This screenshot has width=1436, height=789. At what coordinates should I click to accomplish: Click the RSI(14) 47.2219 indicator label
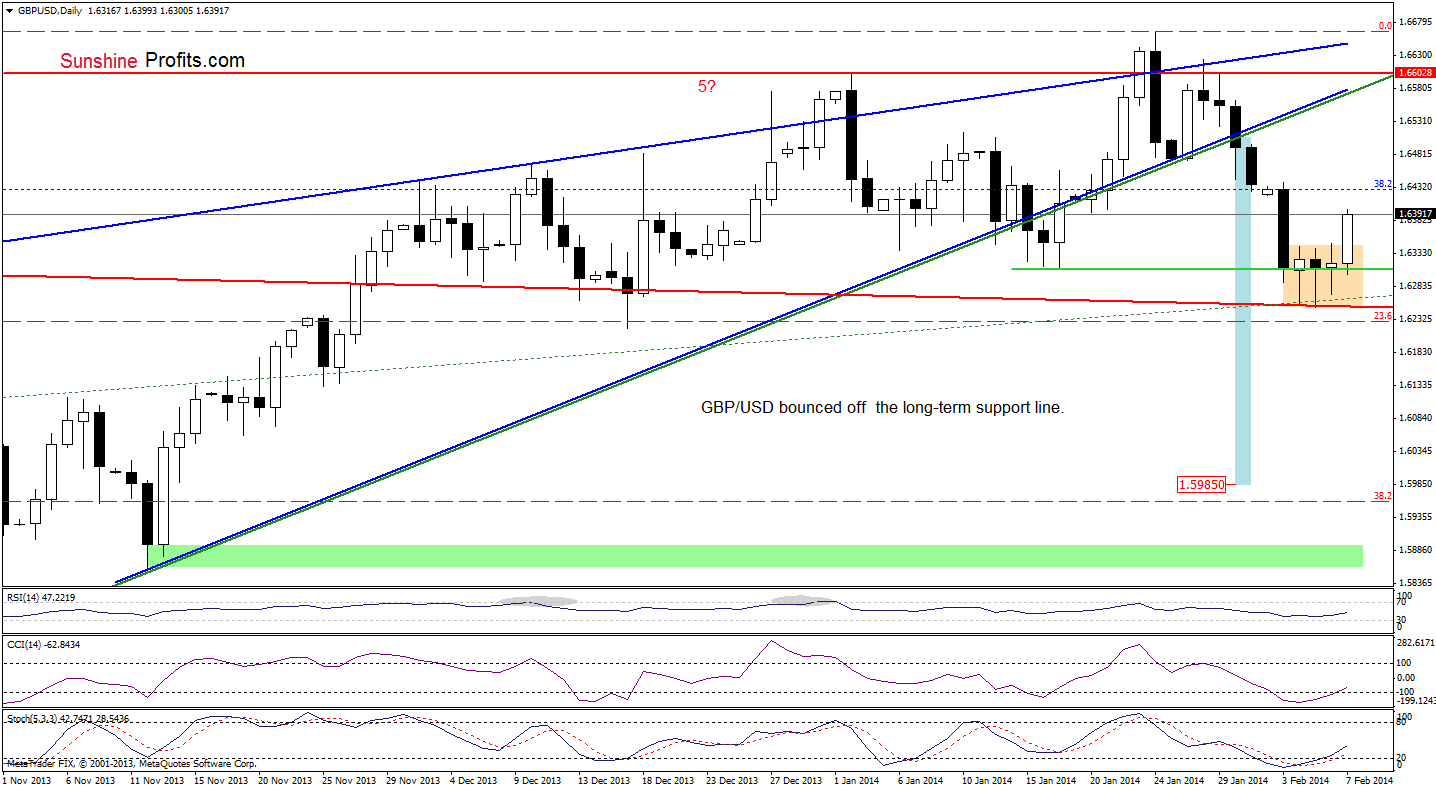click(40, 597)
